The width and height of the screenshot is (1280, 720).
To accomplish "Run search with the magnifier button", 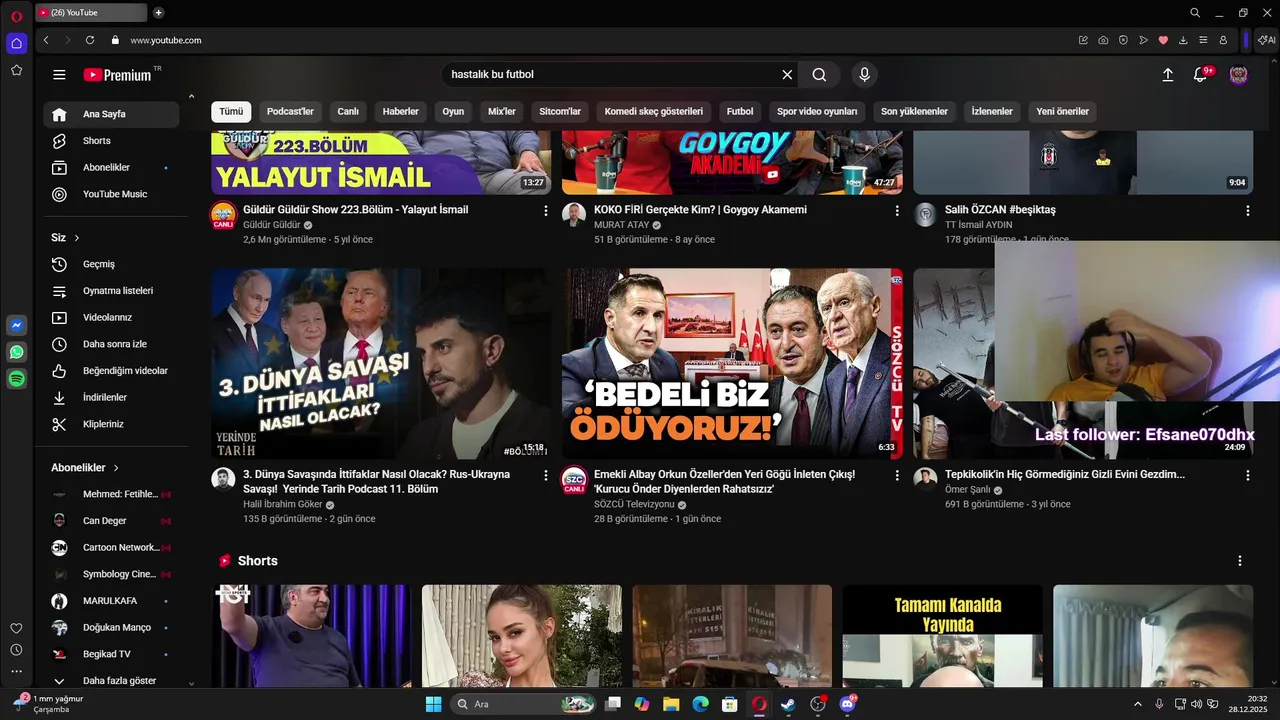I will 819,75.
